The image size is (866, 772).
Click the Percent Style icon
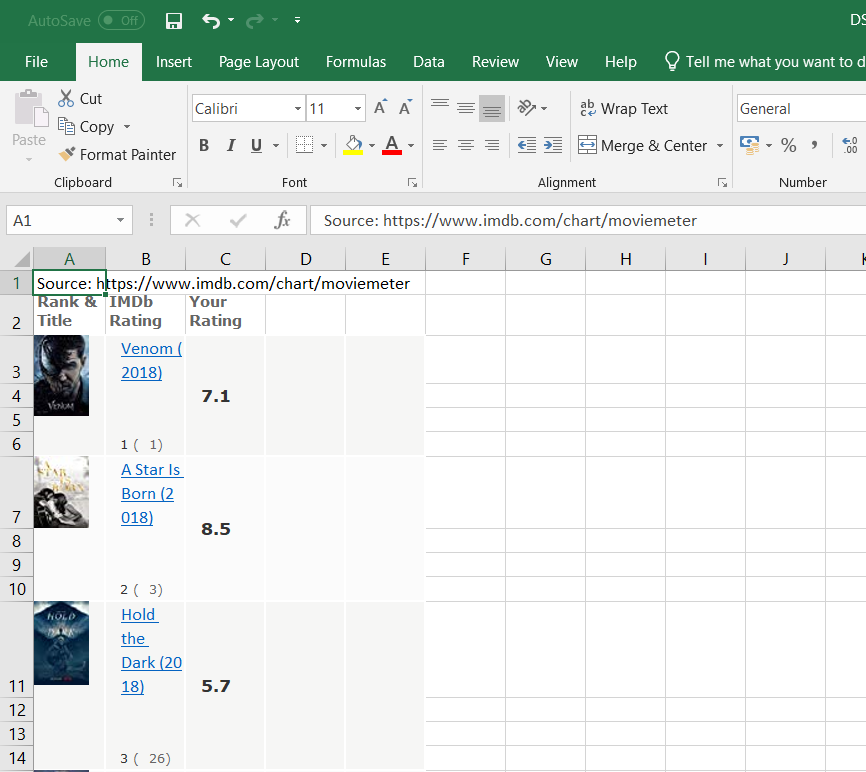pos(789,146)
